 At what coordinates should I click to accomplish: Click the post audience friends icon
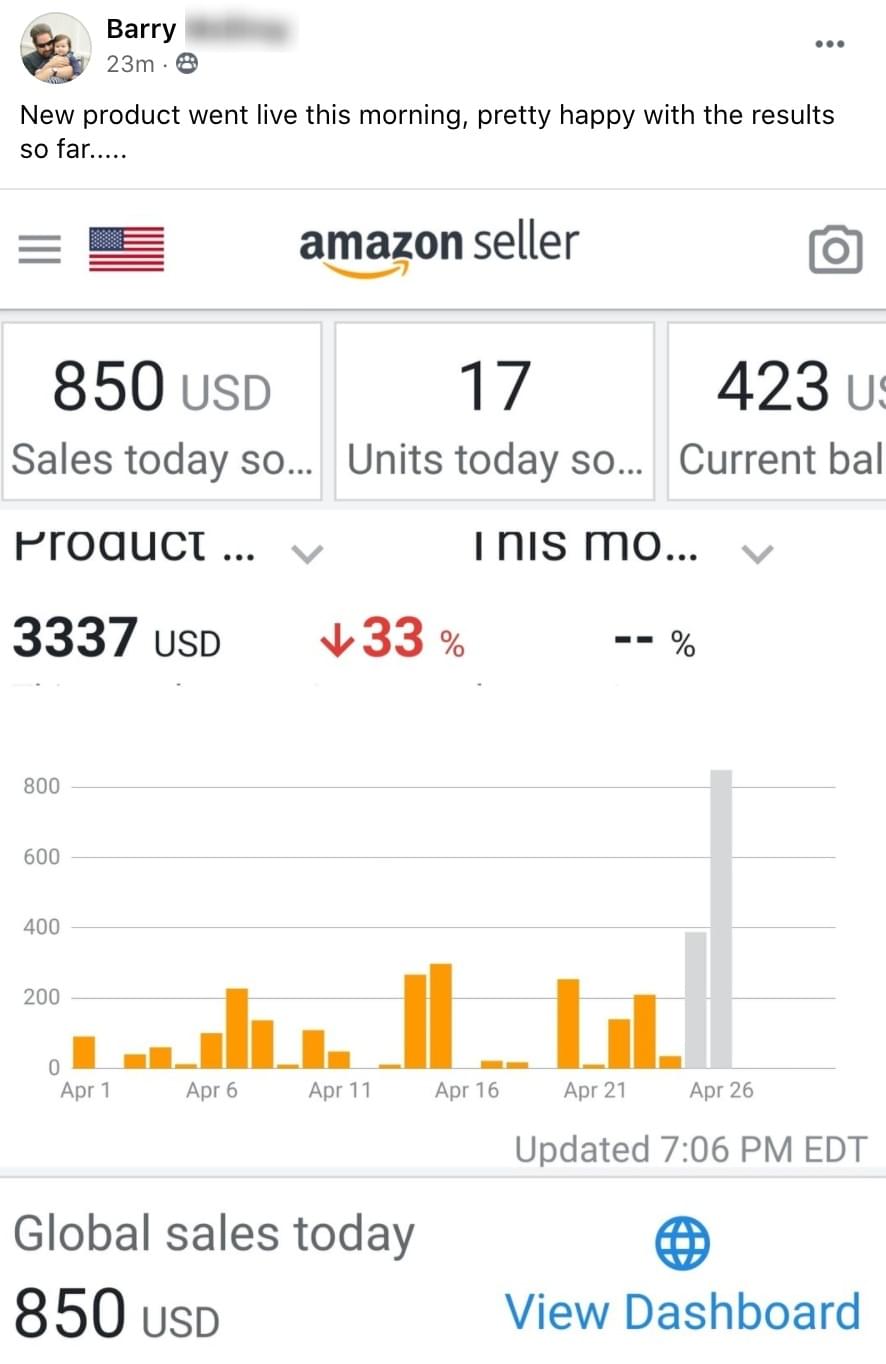(x=186, y=64)
